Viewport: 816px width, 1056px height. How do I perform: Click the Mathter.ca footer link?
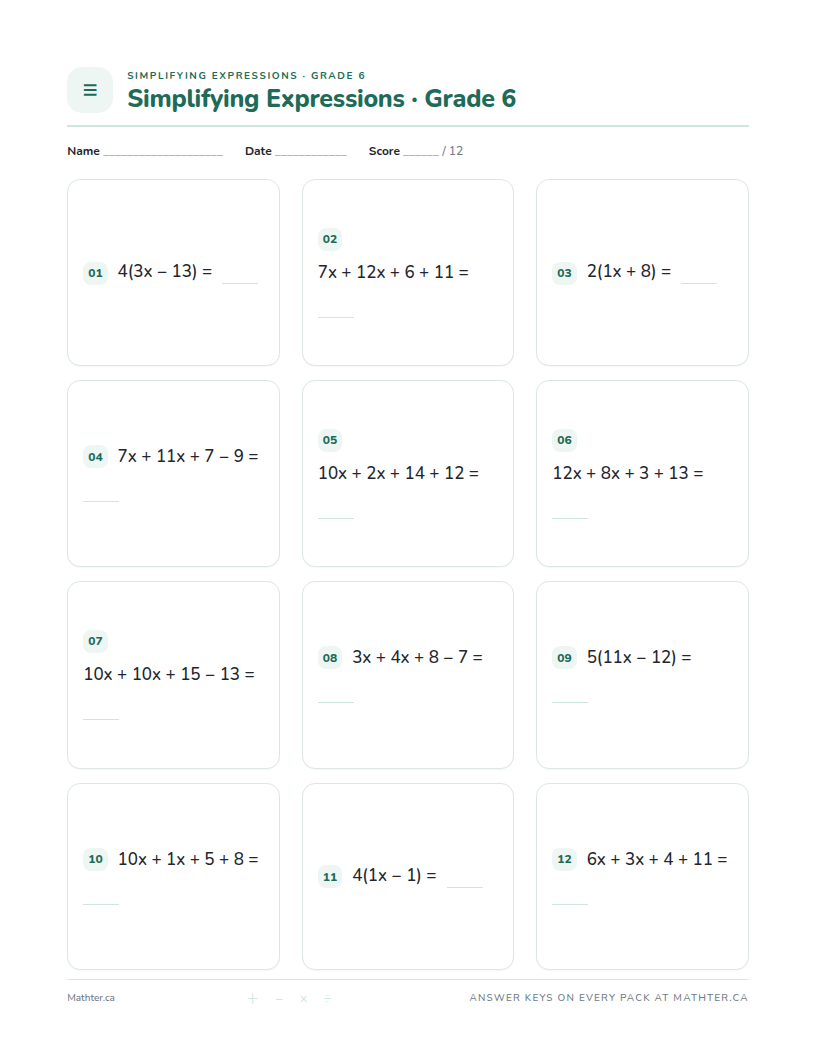tap(91, 998)
